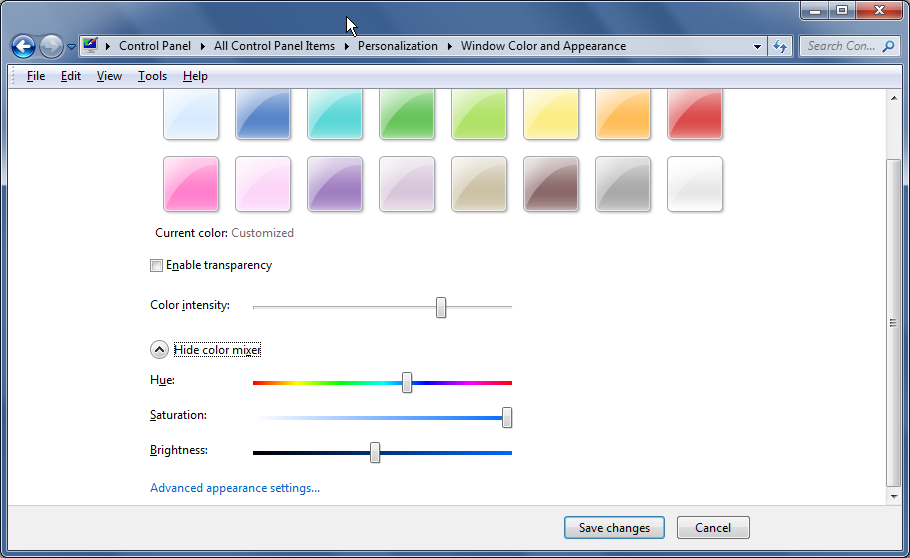Minimize the window

tap(815, 10)
